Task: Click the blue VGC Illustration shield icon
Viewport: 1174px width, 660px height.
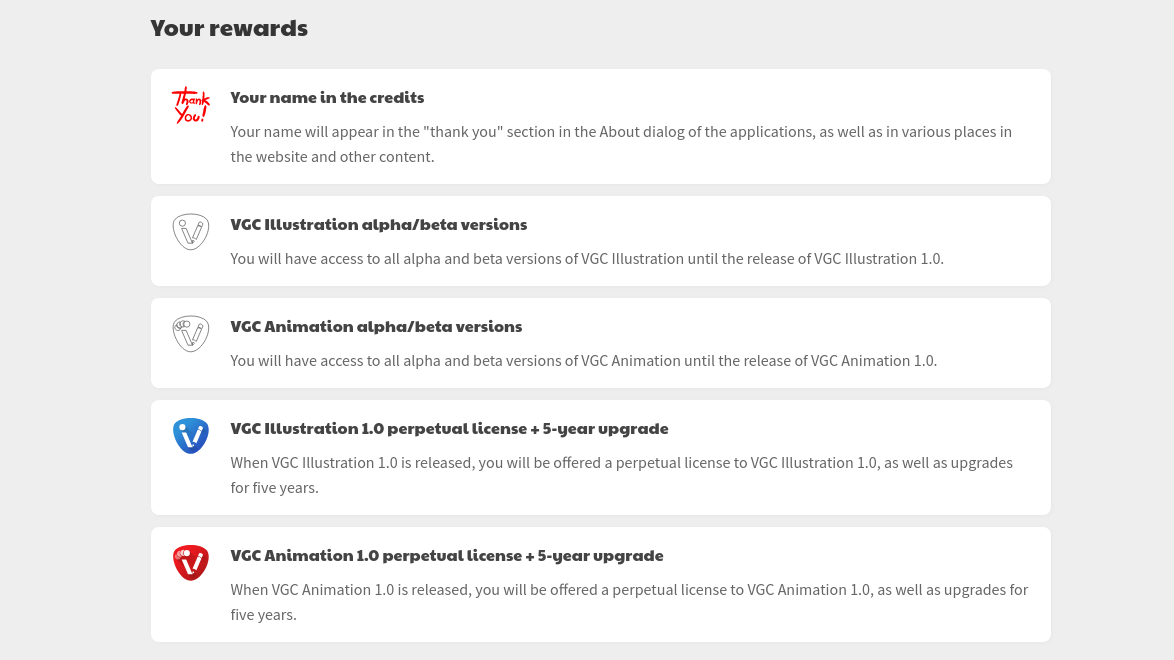Action: coord(191,435)
